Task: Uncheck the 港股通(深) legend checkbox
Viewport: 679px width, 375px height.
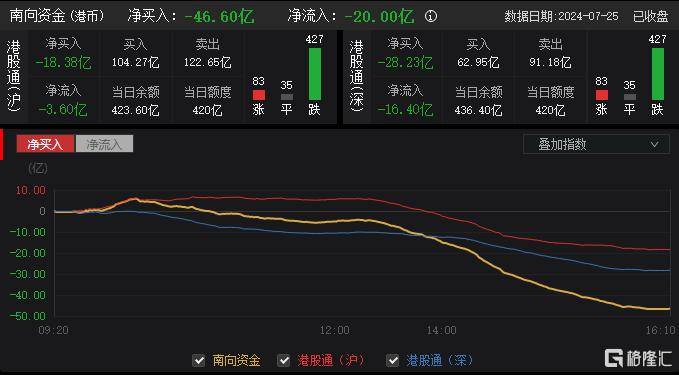Action: (x=392, y=360)
